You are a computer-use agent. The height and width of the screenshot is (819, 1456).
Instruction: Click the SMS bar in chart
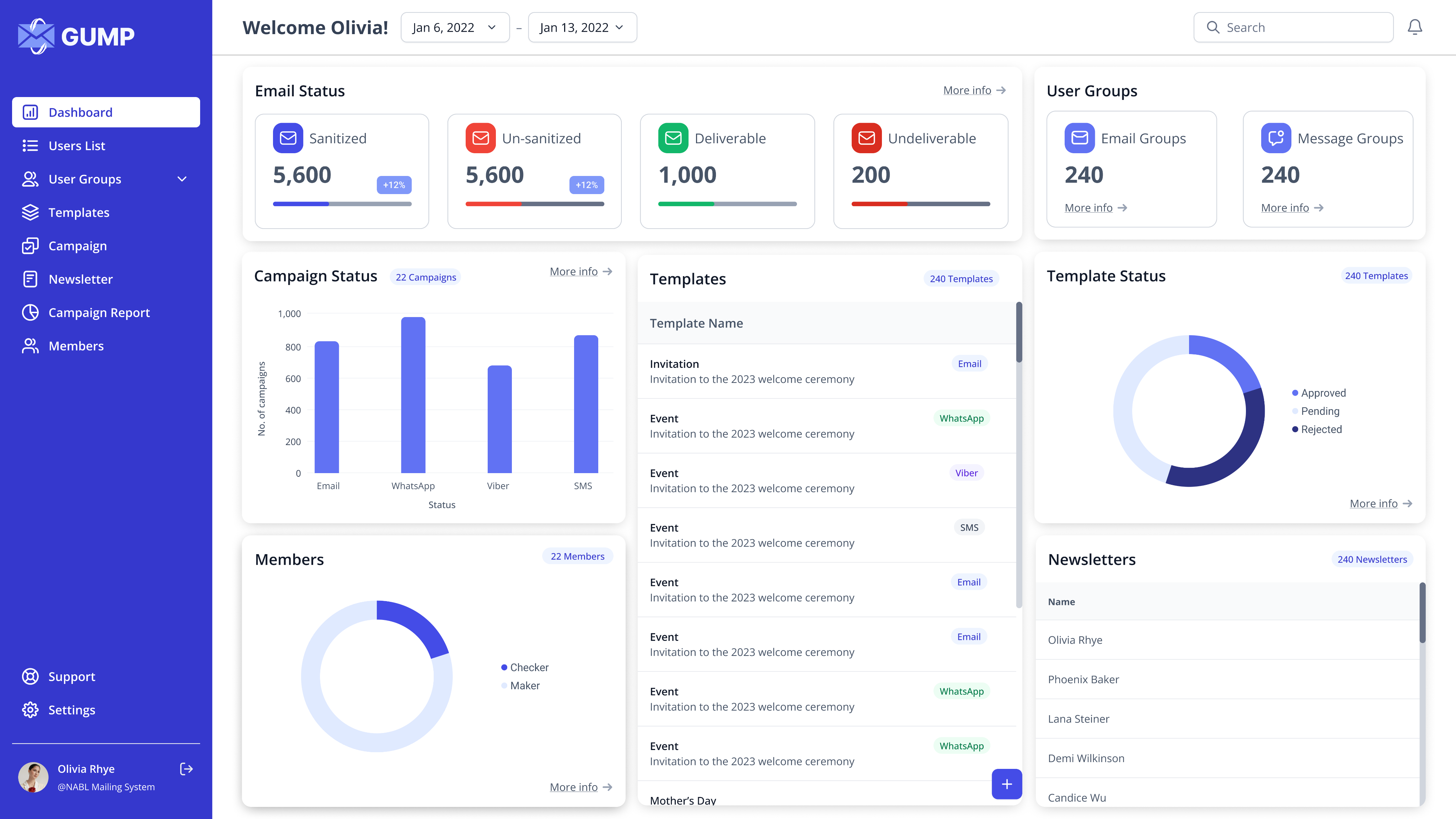click(586, 404)
